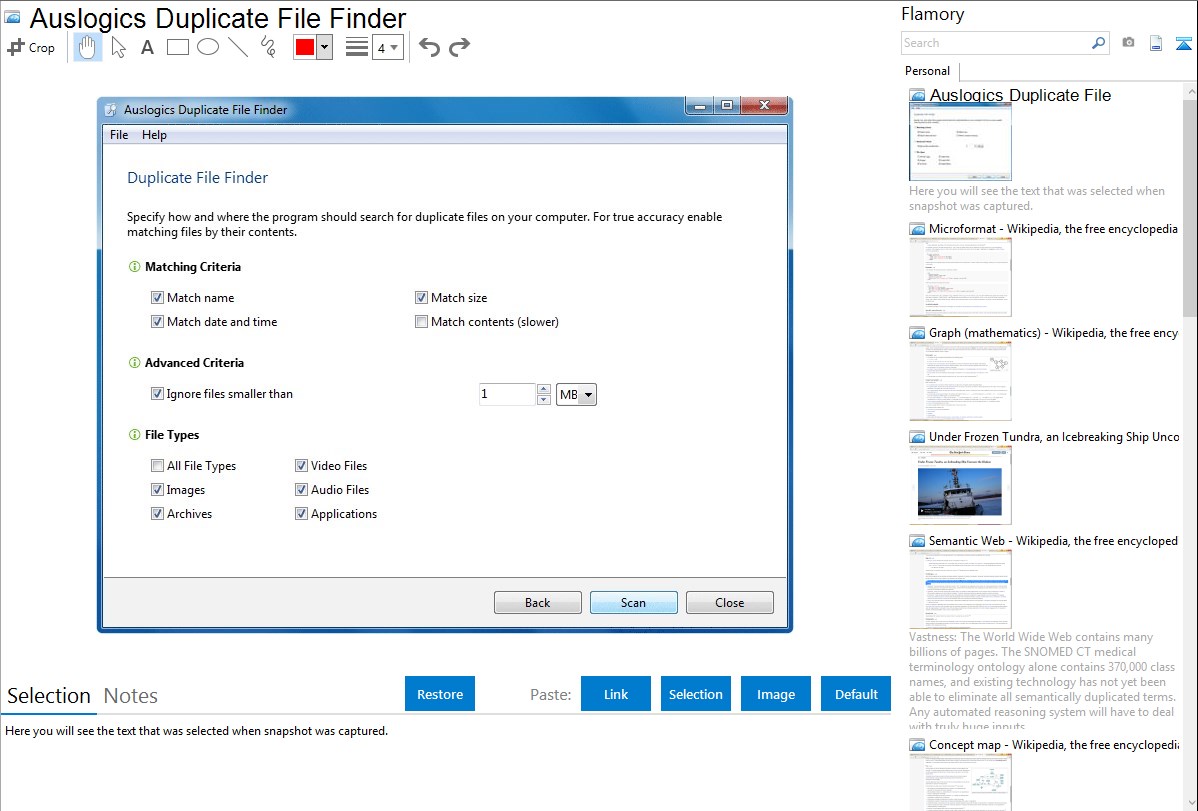Uncheck Images file type
Image resolution: width=1198 pixels, height=811 pixels.
tap(157, 489)
